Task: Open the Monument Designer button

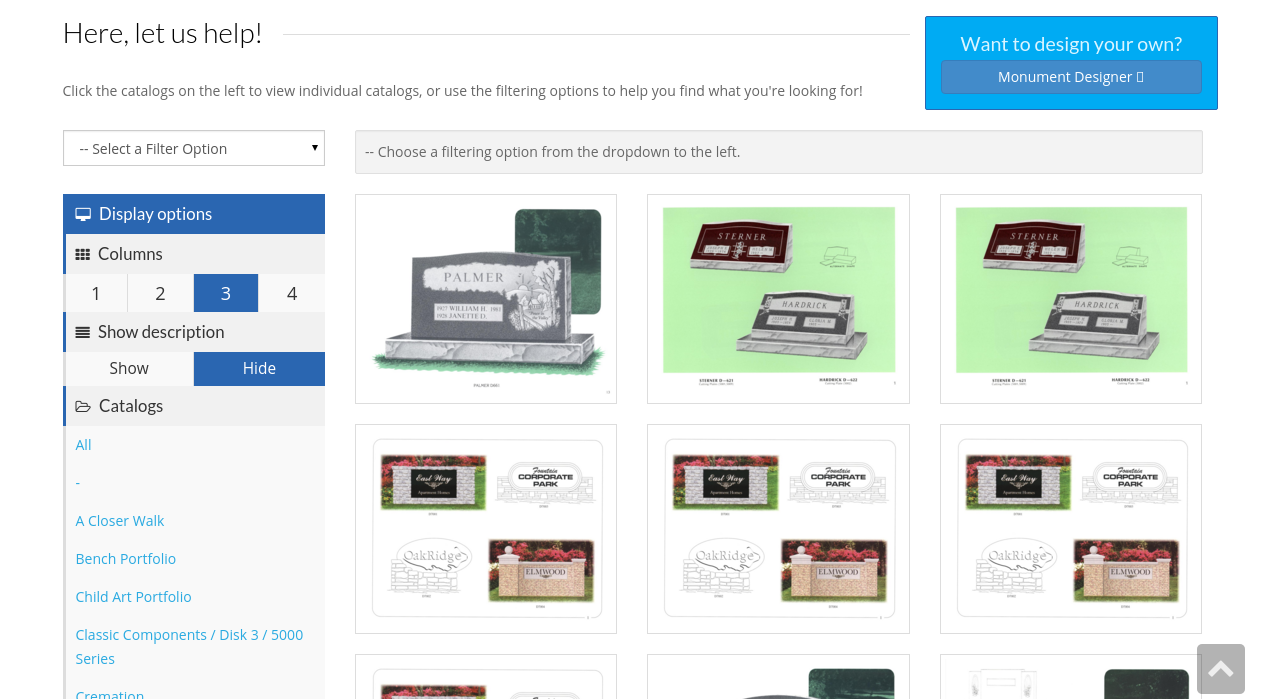Action: tap(1071, 77)
